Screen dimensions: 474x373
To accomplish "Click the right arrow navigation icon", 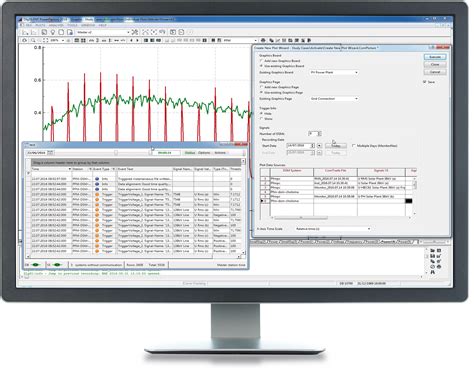I will [x=137, y=40].
